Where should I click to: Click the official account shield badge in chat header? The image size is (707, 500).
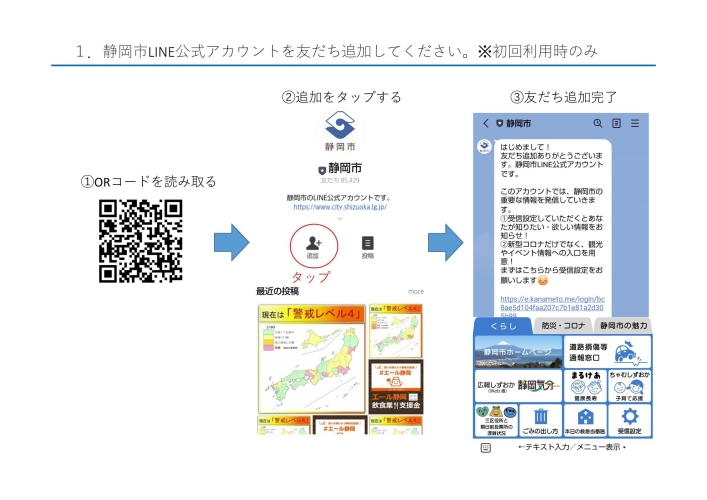(x=499, y=123)
